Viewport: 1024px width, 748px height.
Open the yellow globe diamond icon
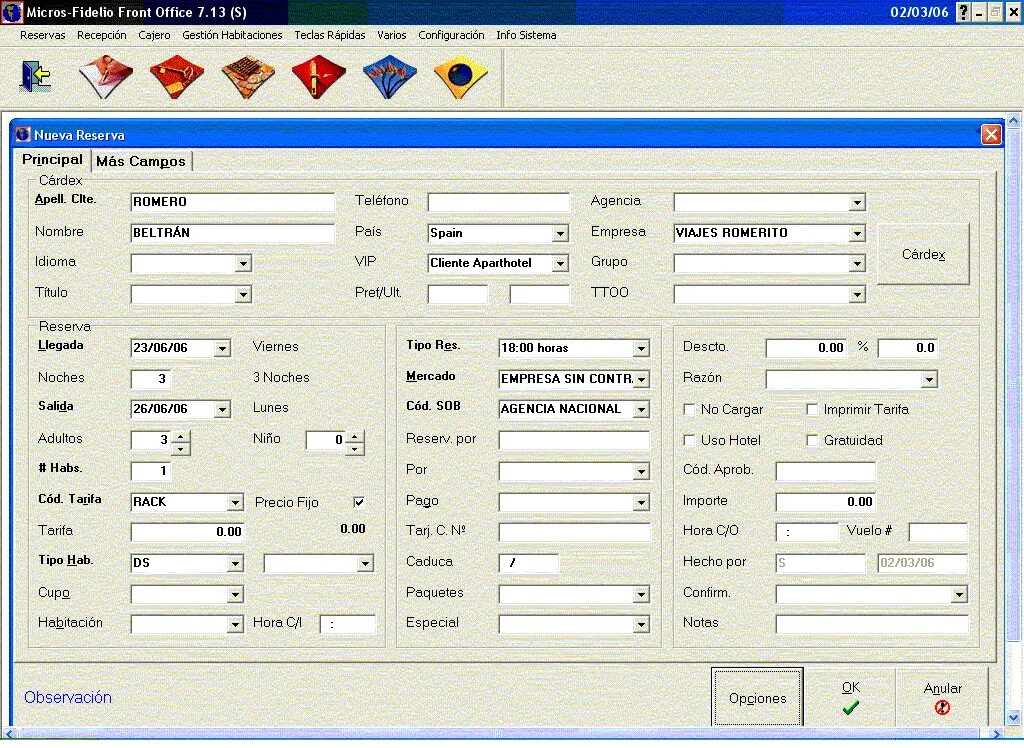tap(461, 76)
